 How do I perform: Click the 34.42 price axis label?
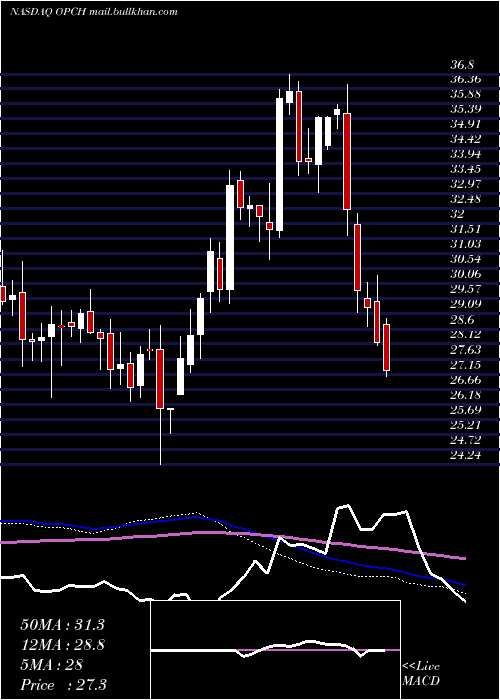466,140
